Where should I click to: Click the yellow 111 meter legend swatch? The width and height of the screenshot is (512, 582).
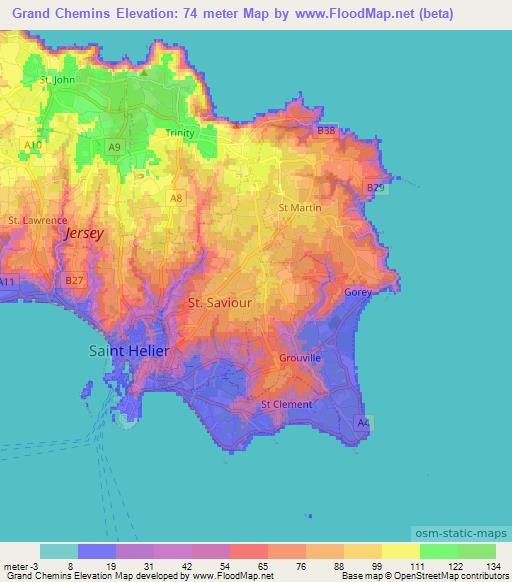[401, 552]
